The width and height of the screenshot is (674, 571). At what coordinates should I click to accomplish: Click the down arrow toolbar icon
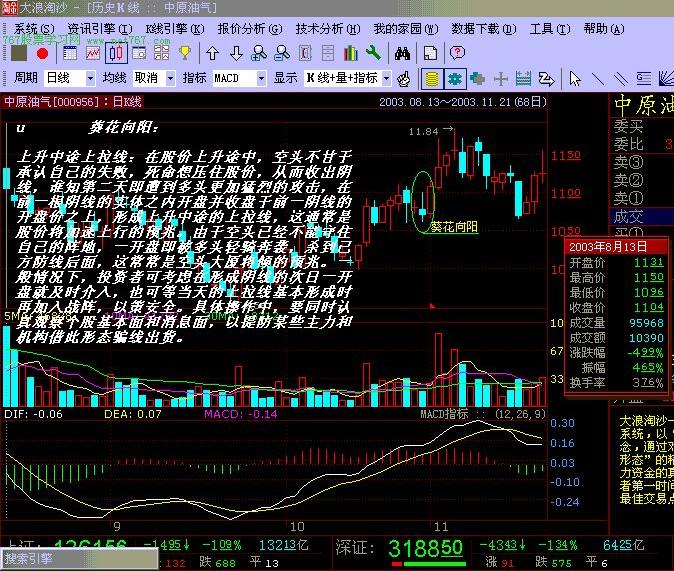click(x=236, y=53)
